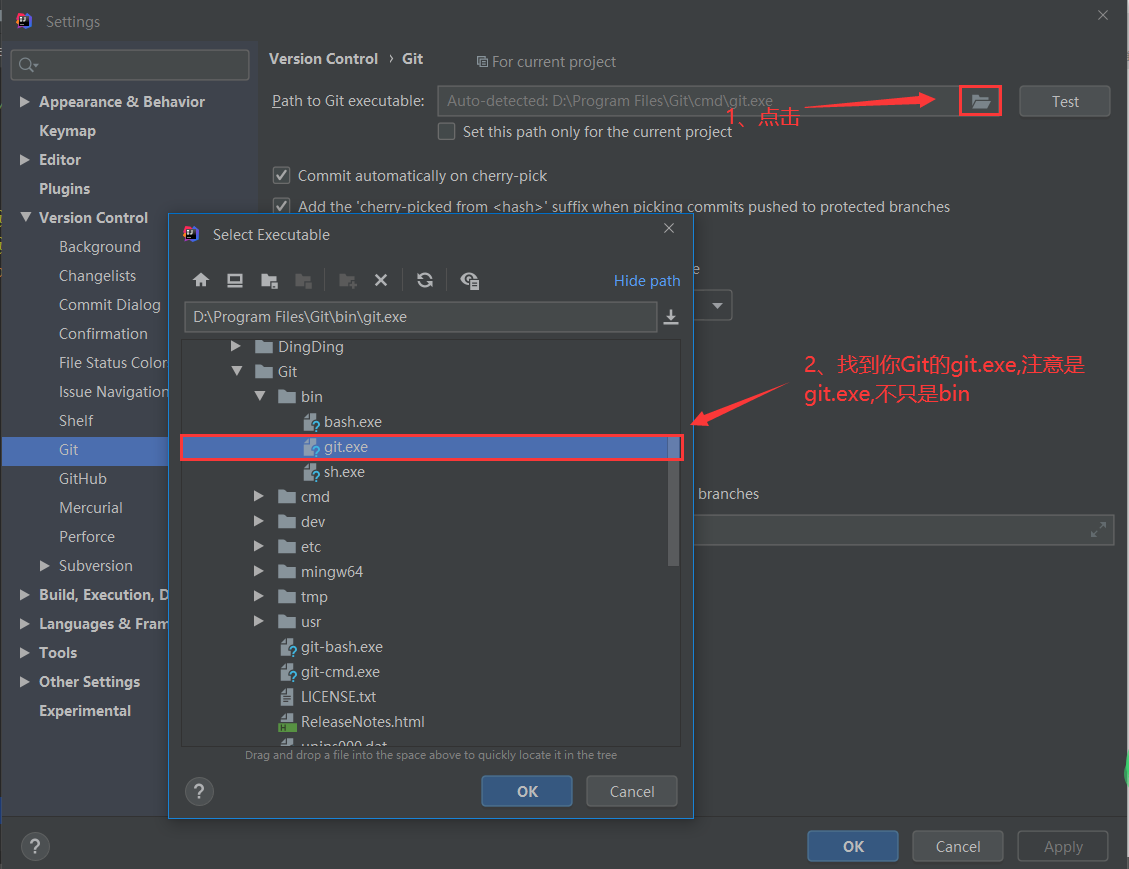Screen dimensions: 1129x869
Task: Open Confirmation settings page
Action: point(103,334)
